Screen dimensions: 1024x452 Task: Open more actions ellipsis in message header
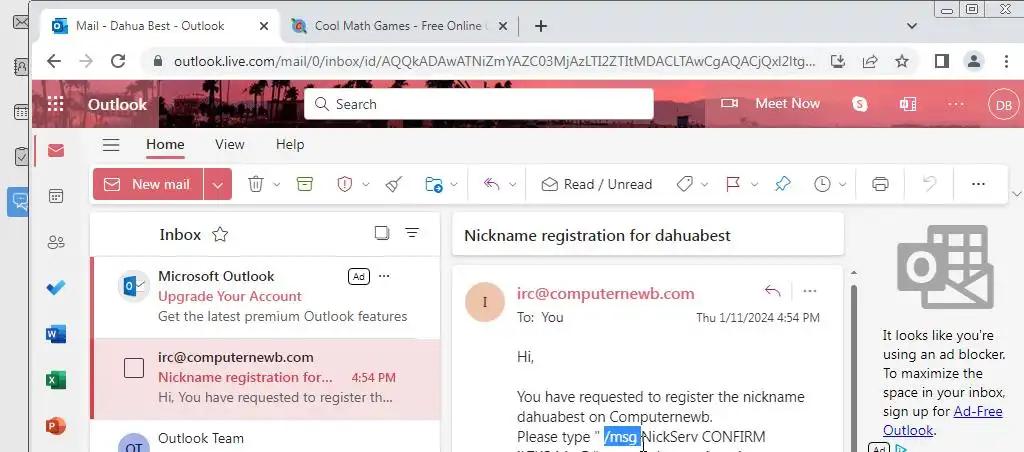tap(810, 291)
